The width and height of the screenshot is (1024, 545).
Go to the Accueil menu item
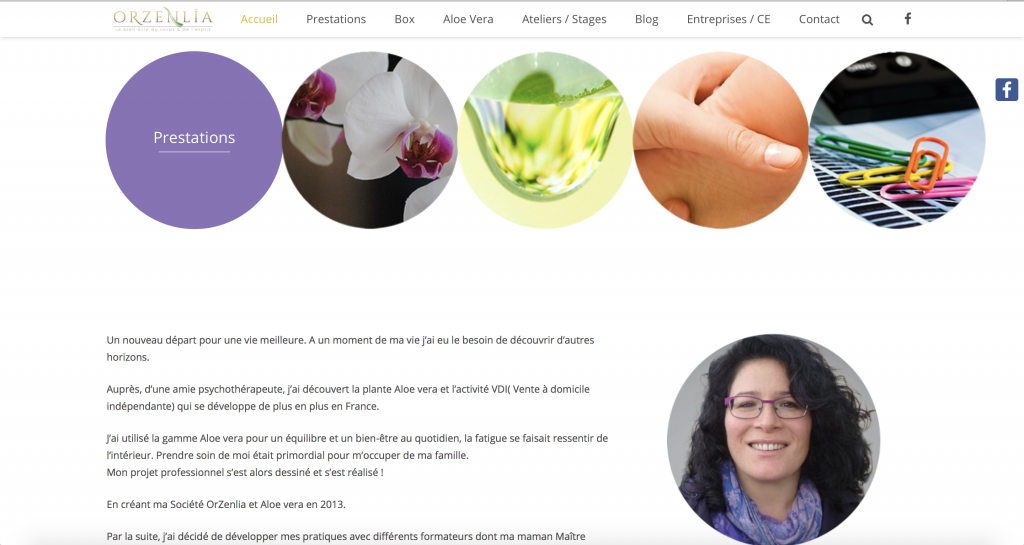259,19
